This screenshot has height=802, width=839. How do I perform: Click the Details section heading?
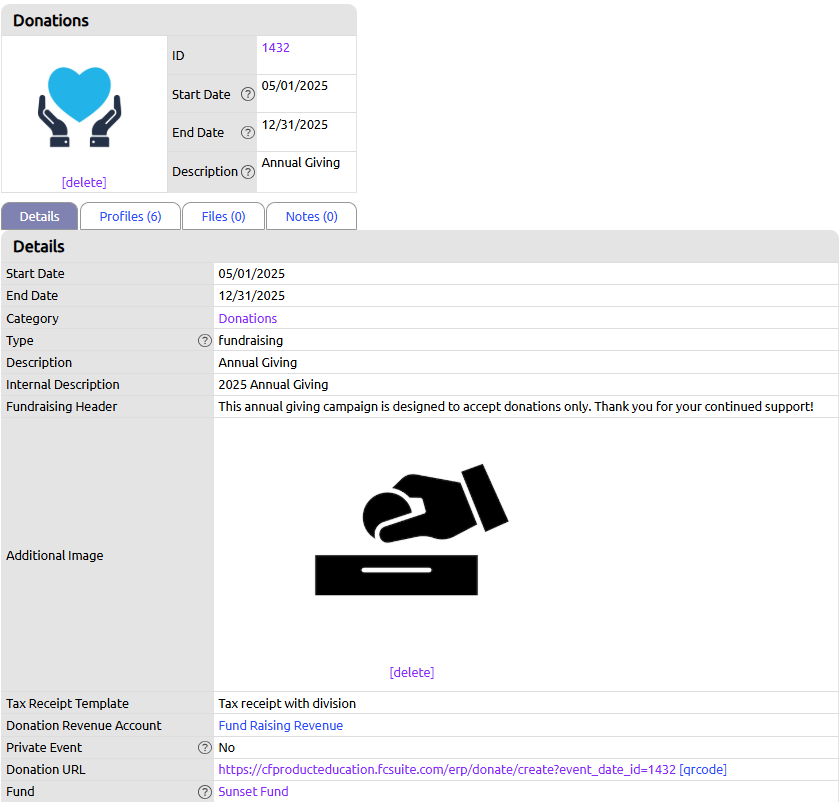coord(39,247)
